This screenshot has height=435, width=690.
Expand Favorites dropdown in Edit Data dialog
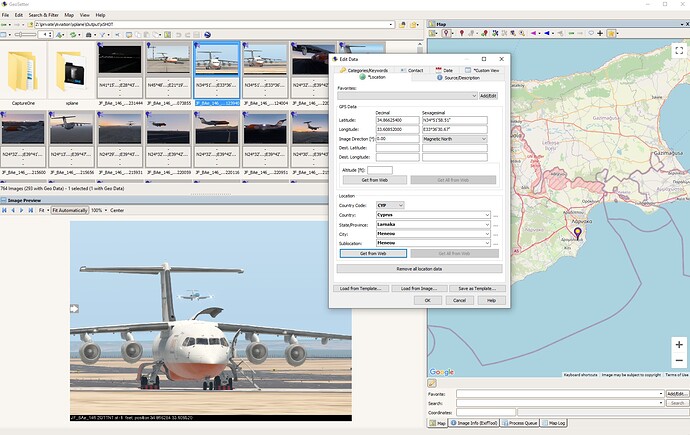[x=473, y=96]
